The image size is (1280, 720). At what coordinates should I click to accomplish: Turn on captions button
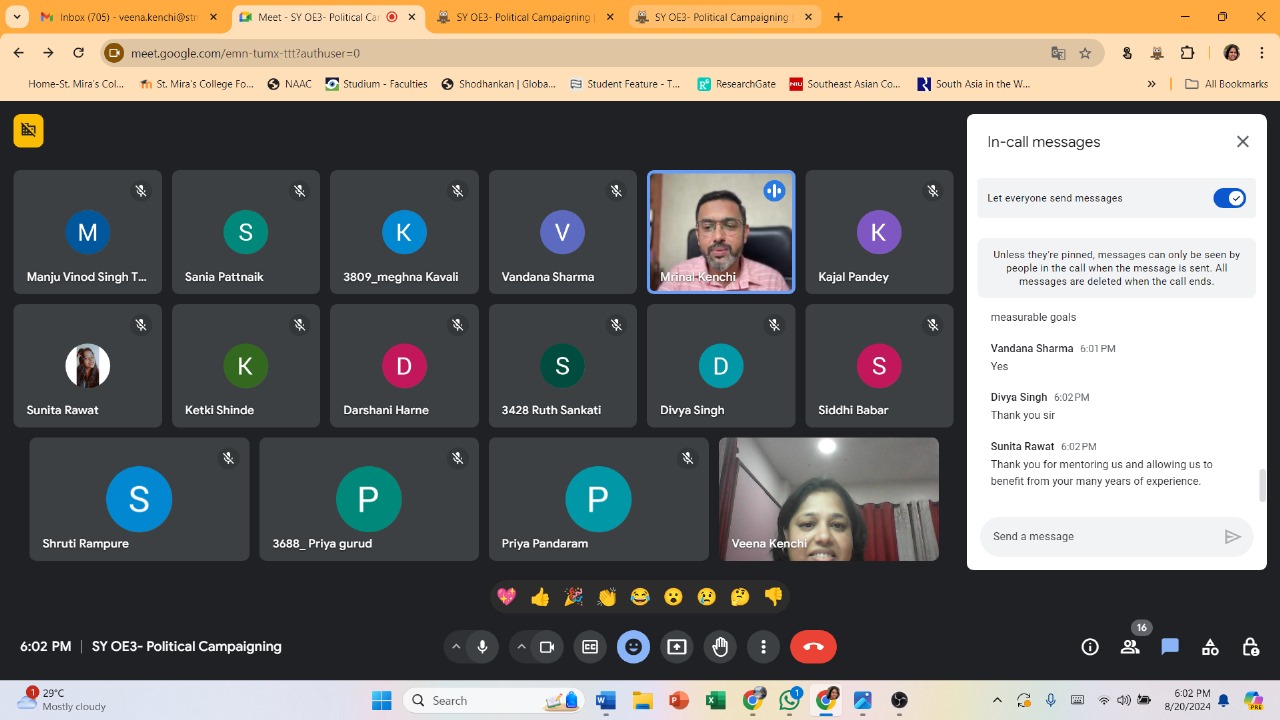pyautogui.click(x=590, y=647)
